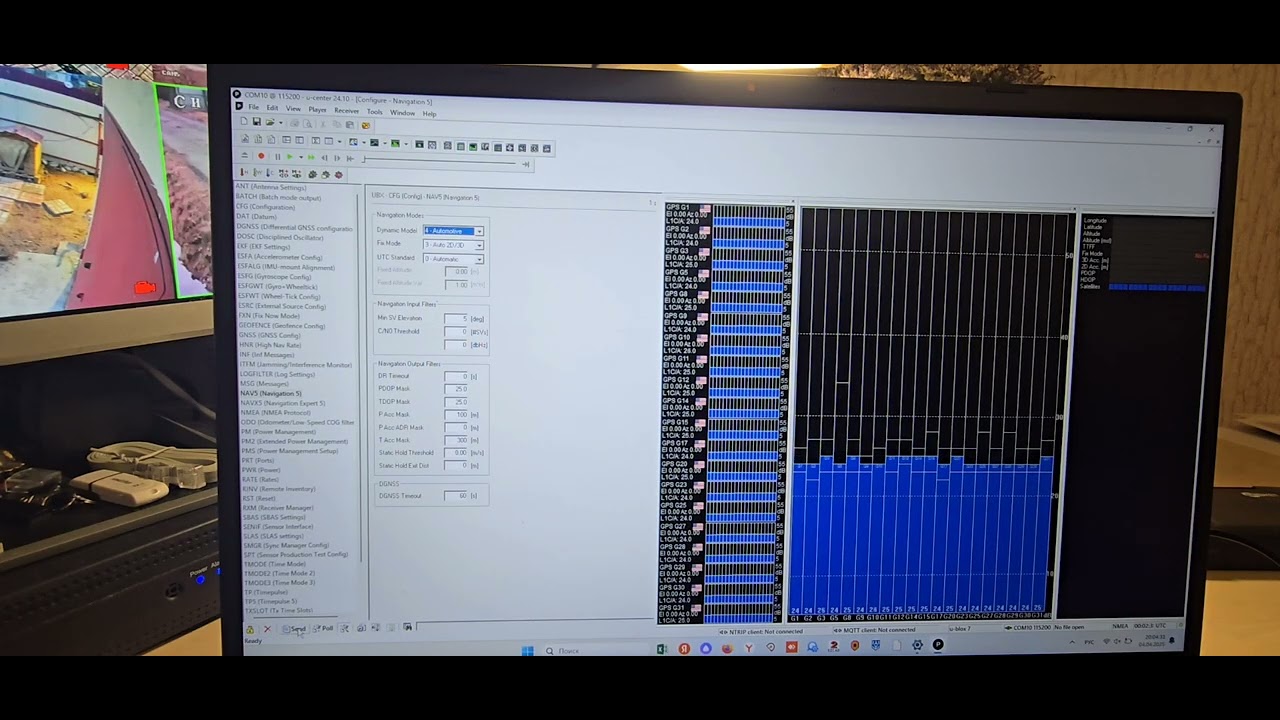Open Excel from the taskbar
Screen dimensions: 1280x720
click(x=662, y=649)
